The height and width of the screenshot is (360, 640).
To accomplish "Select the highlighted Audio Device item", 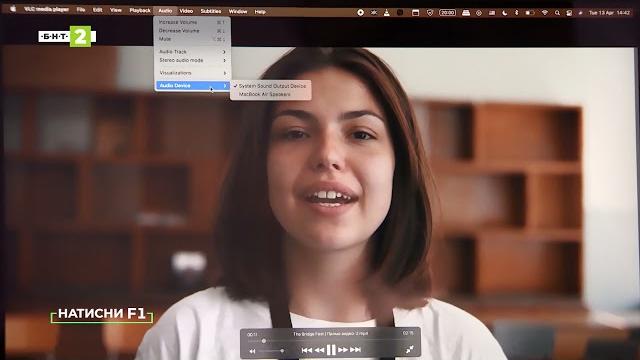I will (192, 86).
